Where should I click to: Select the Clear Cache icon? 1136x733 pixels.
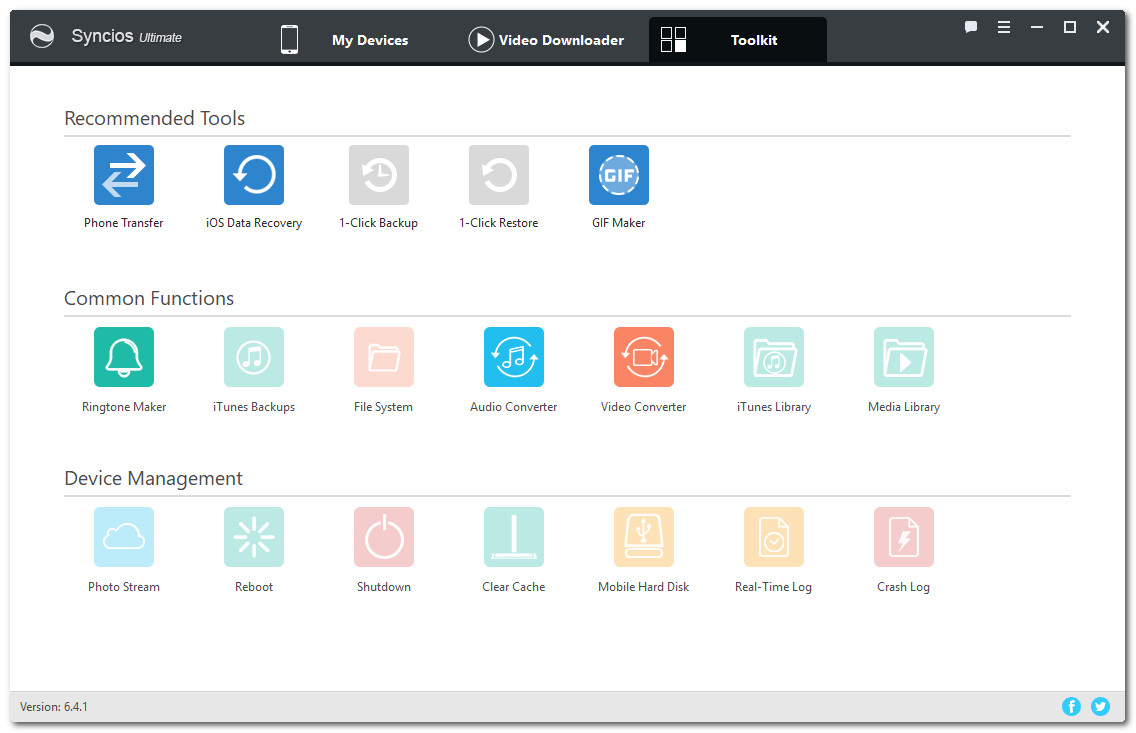click(x=514, y=537)
